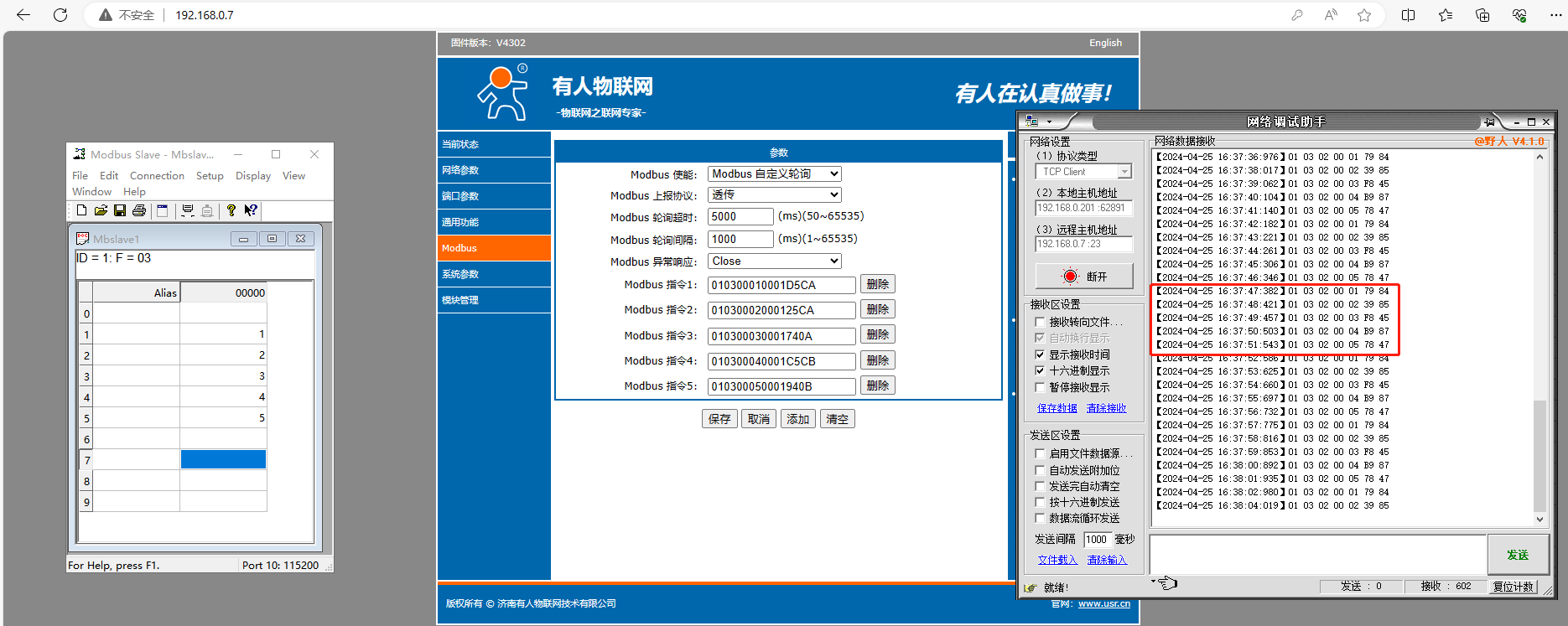This screenshot has height=626, width=1568.
Task: Click the yellow question mark About icon
Action: [231, 210]
